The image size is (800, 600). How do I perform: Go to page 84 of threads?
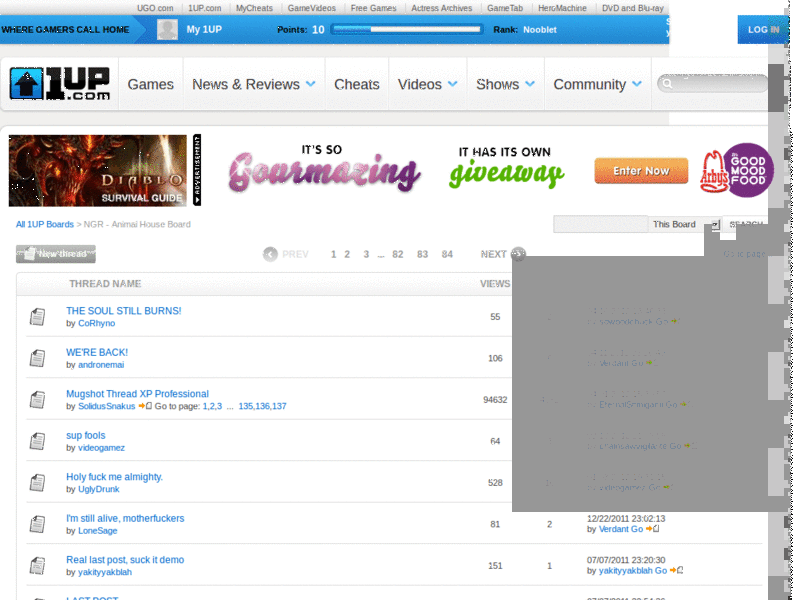447,254
